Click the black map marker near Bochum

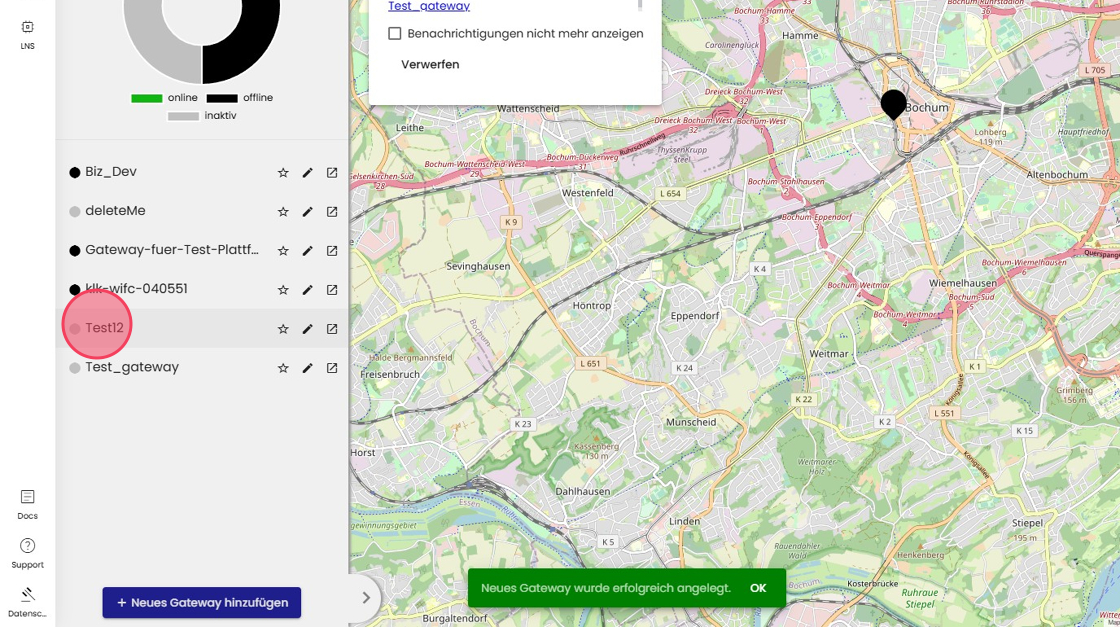pyautogui.click(x=893, y=103)
